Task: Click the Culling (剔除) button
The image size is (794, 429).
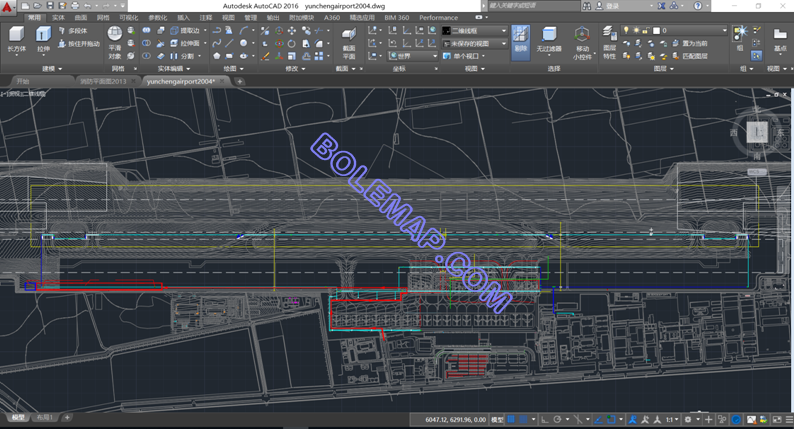Action: click(521, 41)
